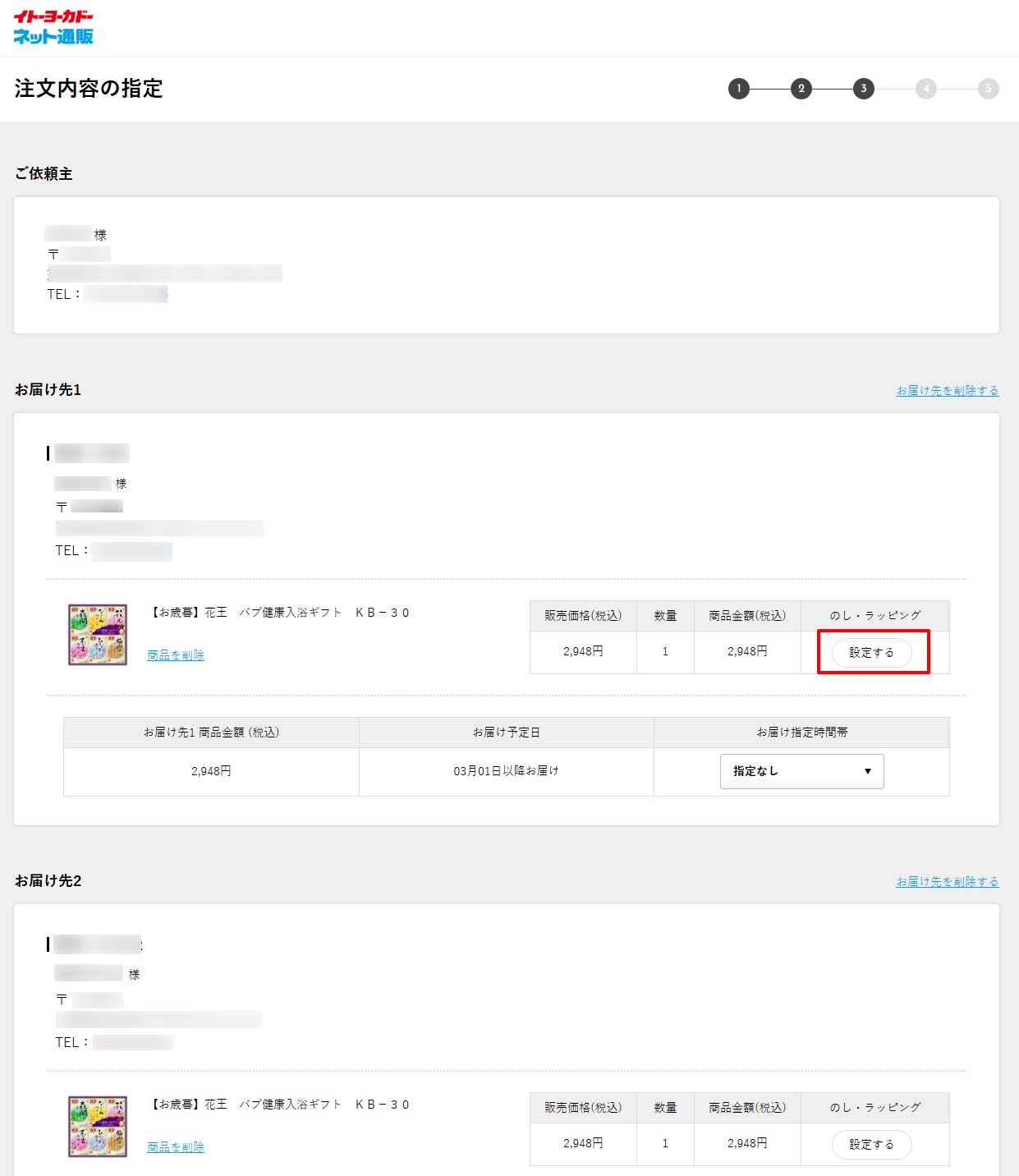Click the Ito-Yokado net shopping logo

point(53,27)
